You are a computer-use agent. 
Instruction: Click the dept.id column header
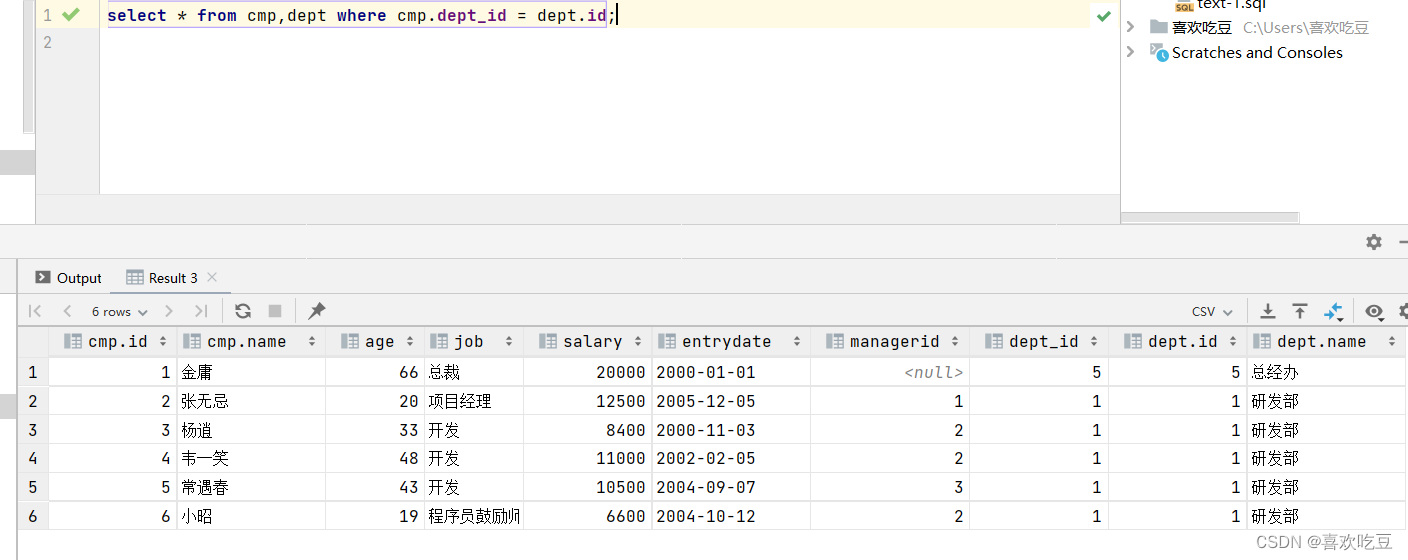tap(1177, 342)
